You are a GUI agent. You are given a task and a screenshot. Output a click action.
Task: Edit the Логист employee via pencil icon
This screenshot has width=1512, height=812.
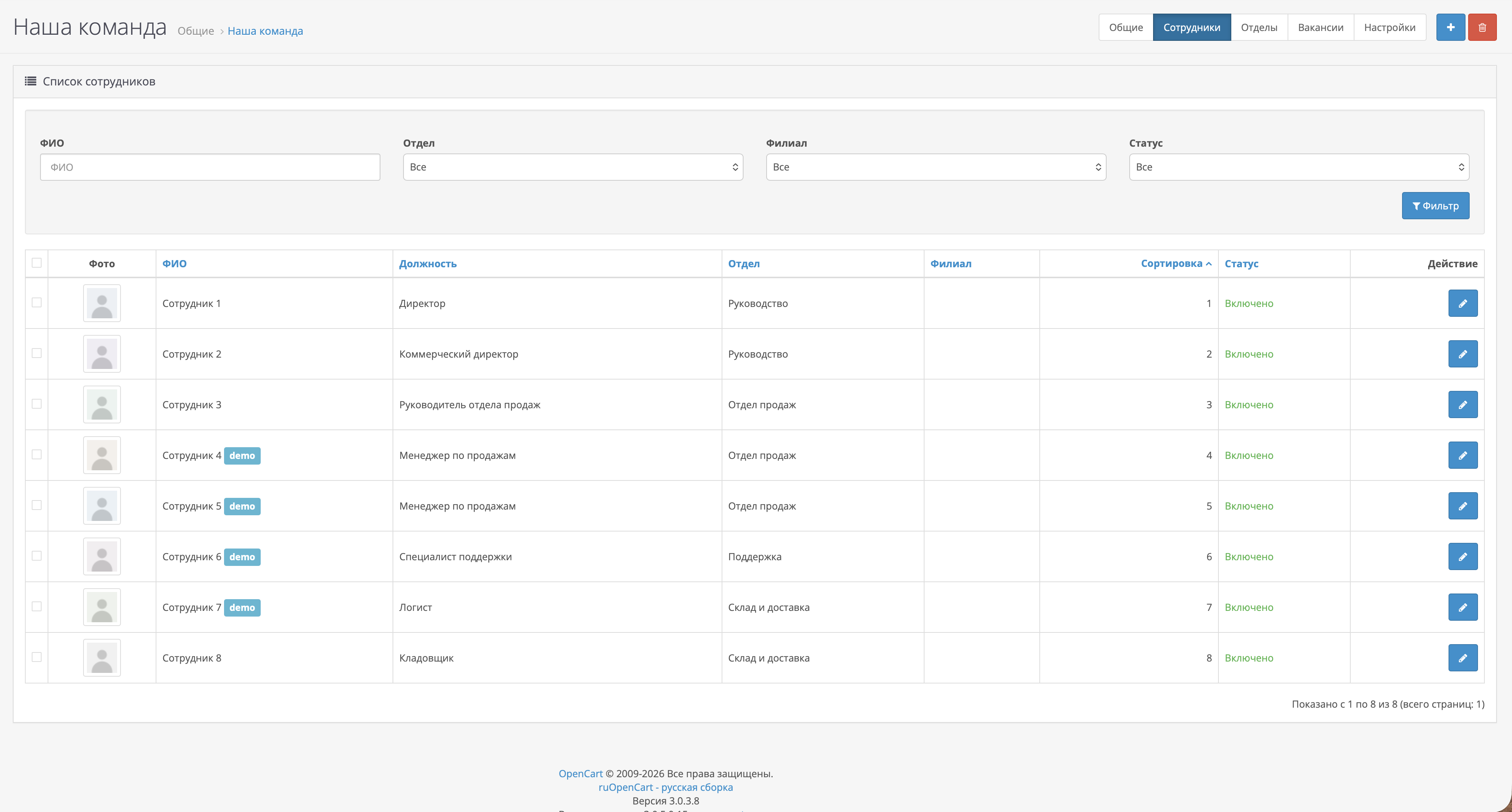point(1463,607)
